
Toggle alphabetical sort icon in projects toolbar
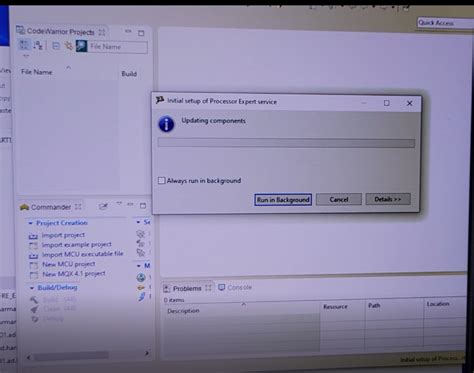pyautogui.click(x=38, y=45)
